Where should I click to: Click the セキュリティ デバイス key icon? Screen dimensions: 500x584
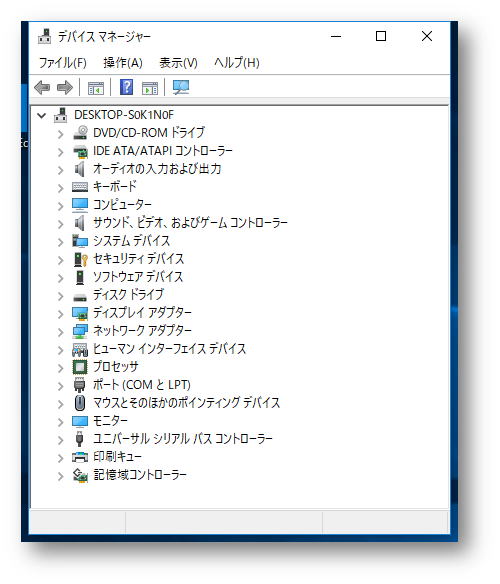pyautogui.click(x=80, y=259)
